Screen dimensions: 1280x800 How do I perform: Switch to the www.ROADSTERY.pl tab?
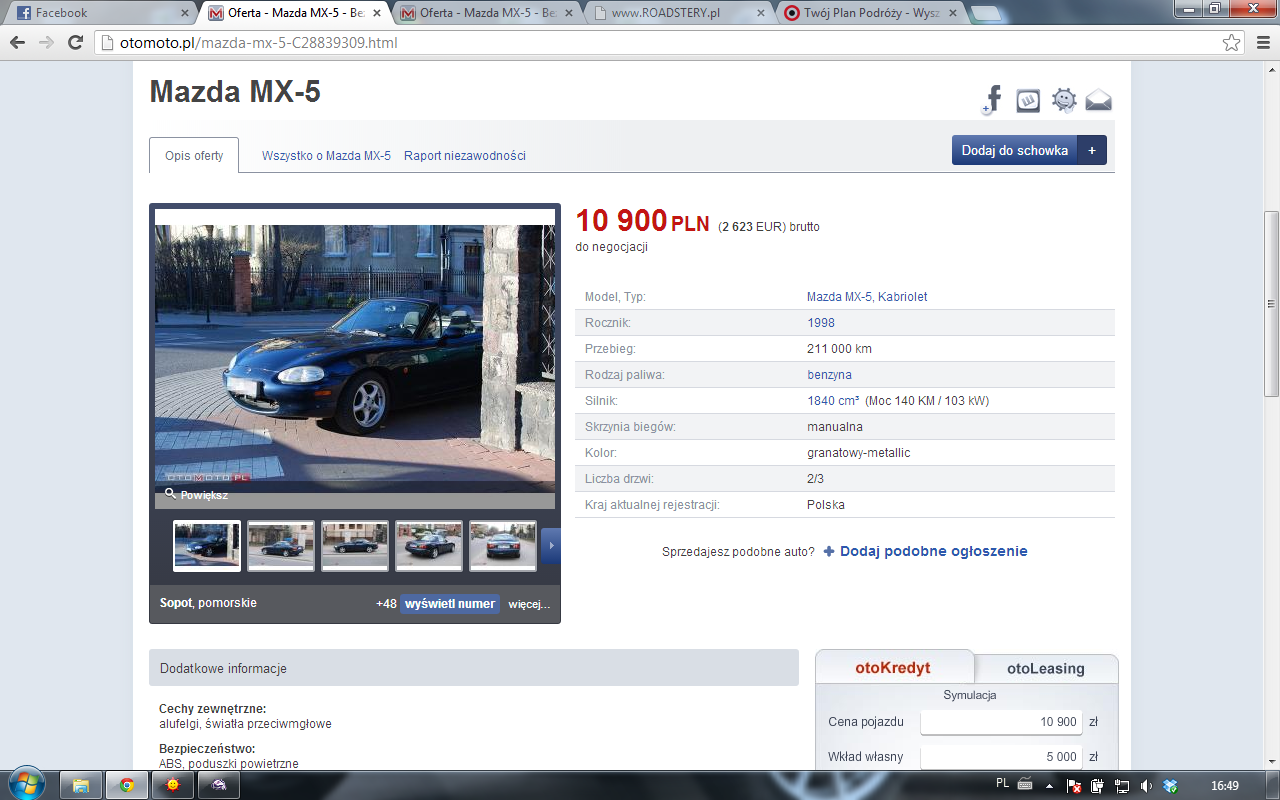click(x=678, y=14)
